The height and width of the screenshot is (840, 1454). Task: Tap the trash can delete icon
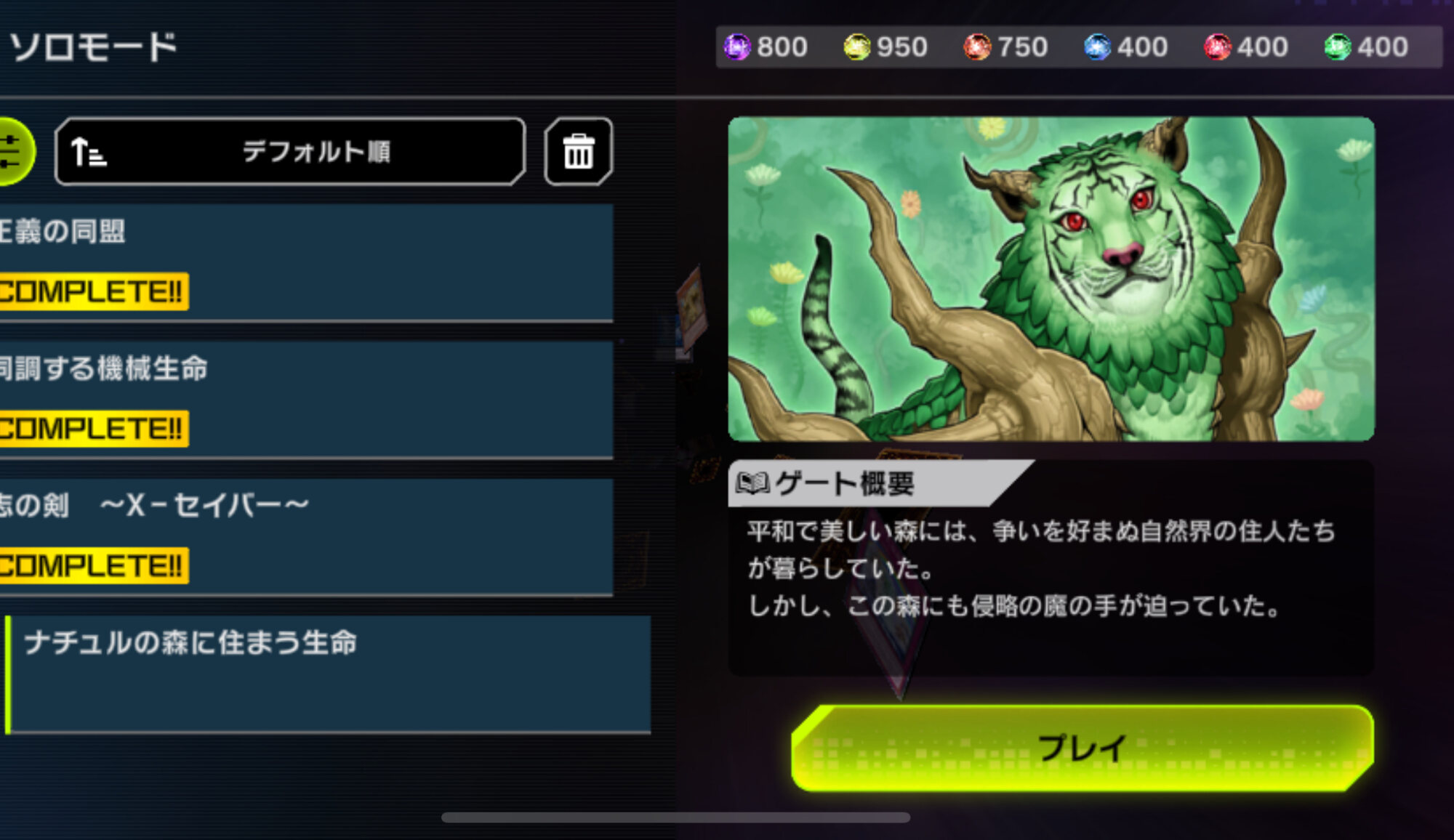pyautogui.click(x=579, y=151)
